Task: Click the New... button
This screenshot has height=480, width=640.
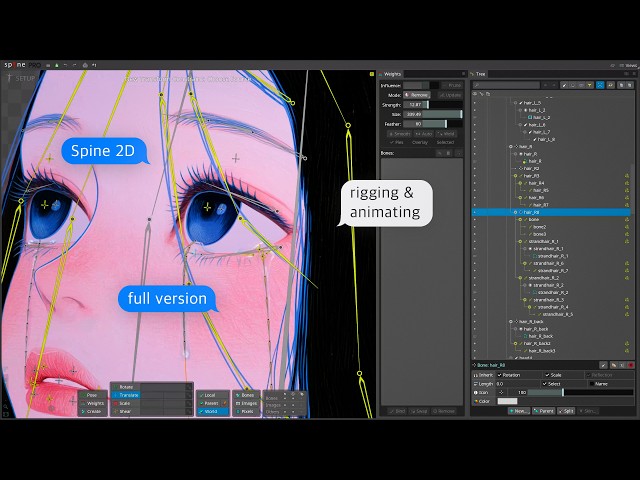Action: coord(519,411)
